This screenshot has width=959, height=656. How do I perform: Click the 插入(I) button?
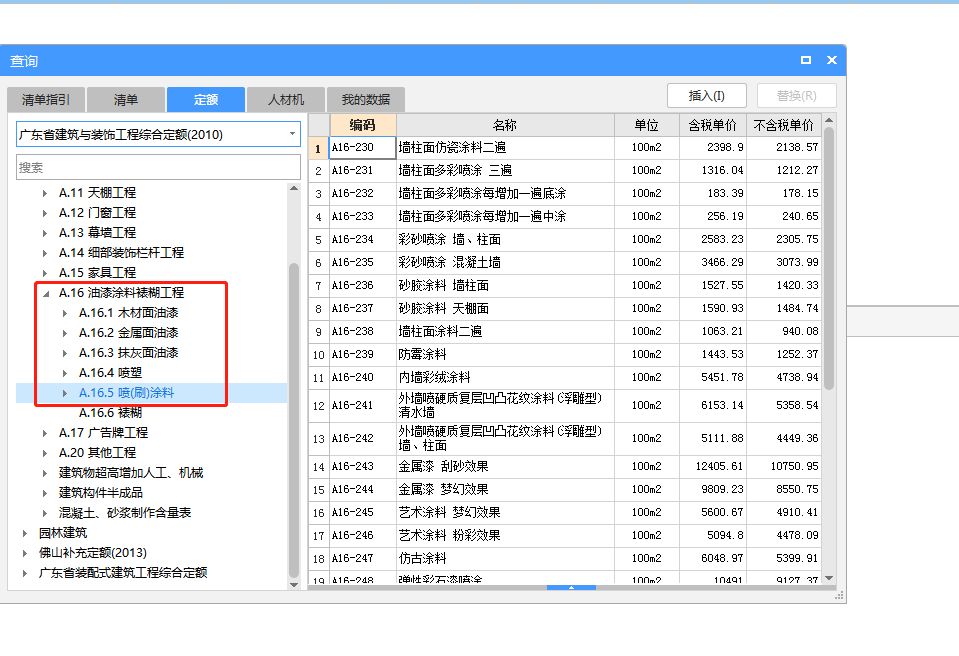pyautogui.click(x=706, y=96)
